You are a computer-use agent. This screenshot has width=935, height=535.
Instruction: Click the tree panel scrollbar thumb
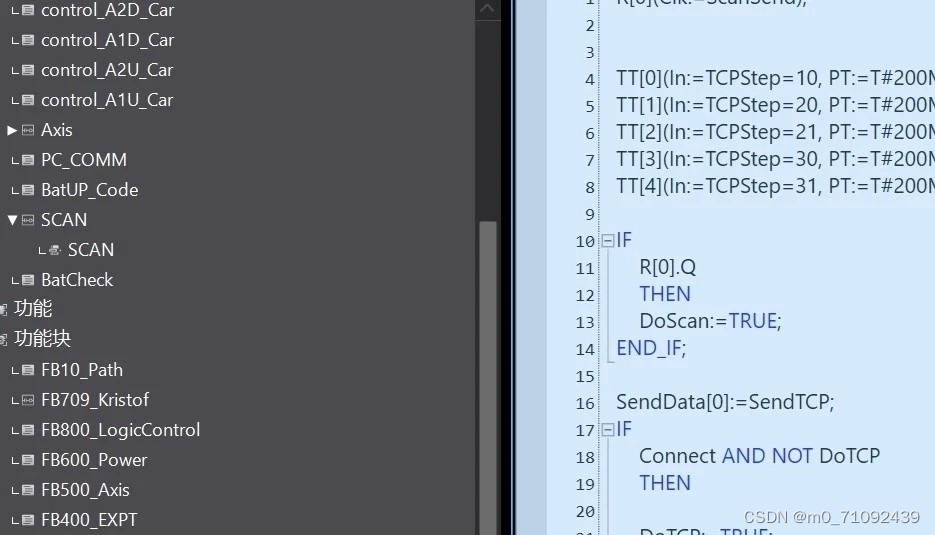click(488, 378)
